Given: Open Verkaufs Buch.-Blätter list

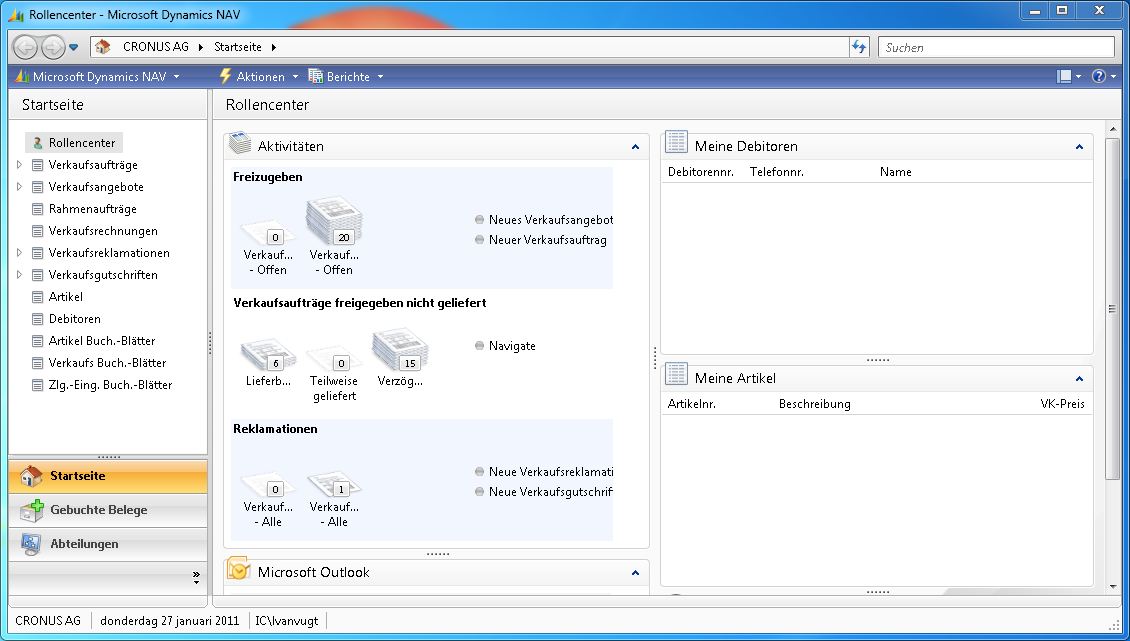Looking at the screenshot, I should (x=107, y=363).
